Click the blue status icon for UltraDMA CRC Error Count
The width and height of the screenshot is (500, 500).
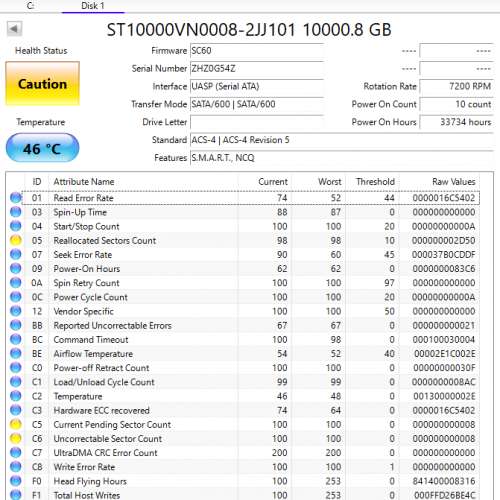point(16,453)
